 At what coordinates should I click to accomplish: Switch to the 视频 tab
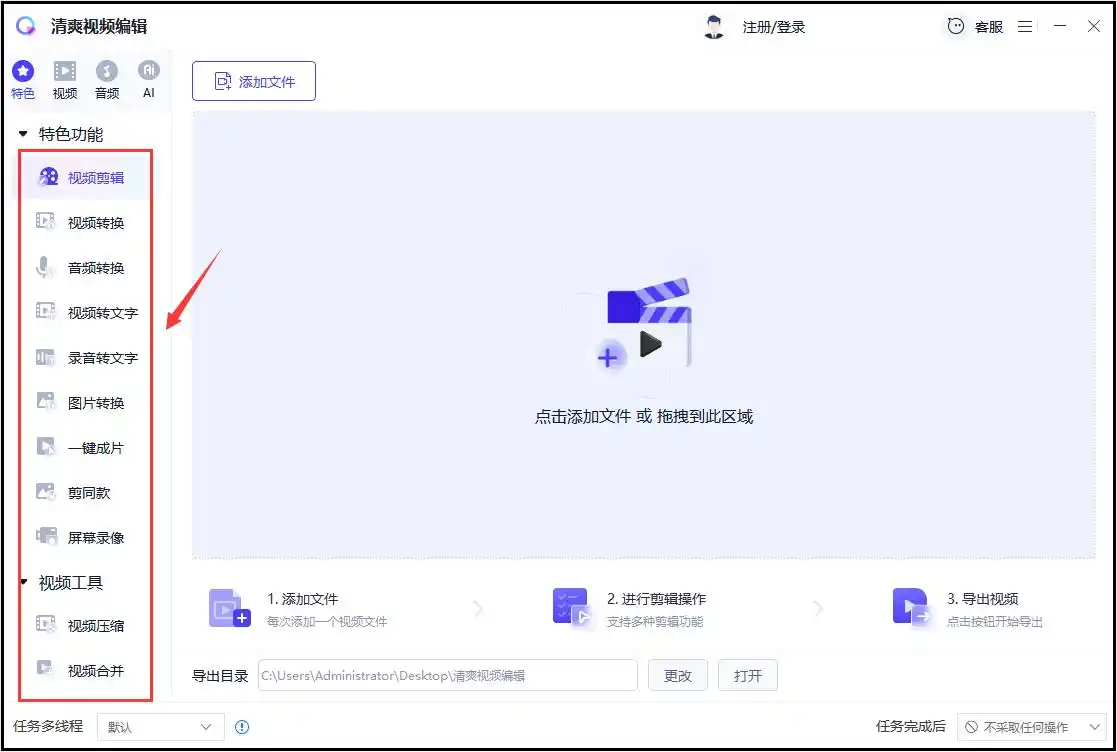(x=65, y=80)
